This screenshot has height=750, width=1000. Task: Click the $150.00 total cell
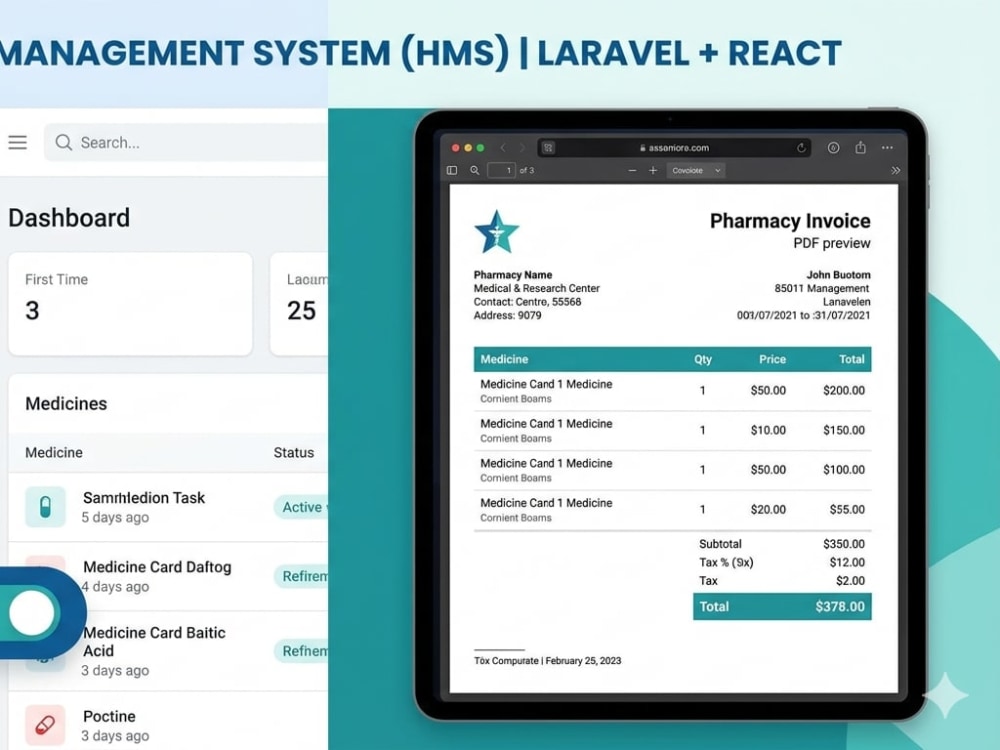pos(844,430)
